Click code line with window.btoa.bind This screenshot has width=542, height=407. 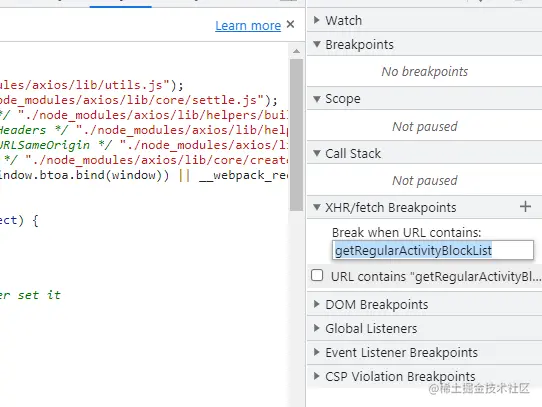coord(144,175)
